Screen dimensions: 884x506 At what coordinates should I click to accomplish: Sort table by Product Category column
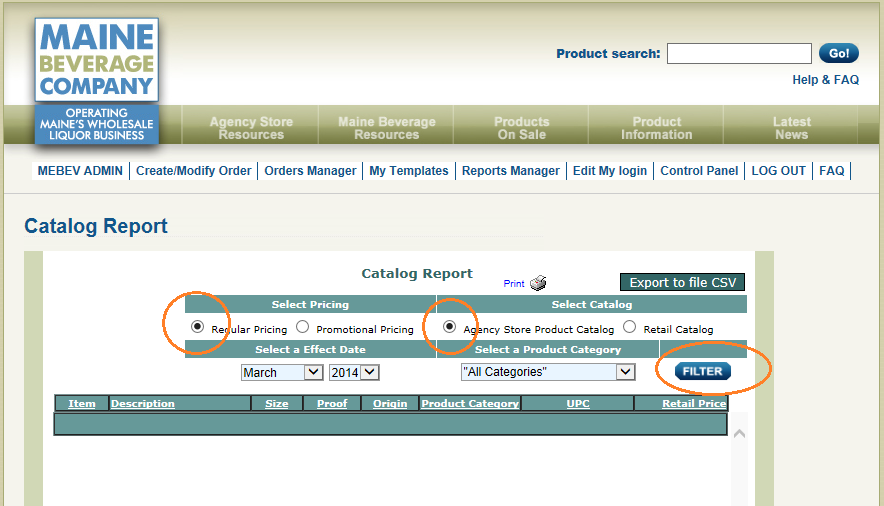tap(470, 403)
